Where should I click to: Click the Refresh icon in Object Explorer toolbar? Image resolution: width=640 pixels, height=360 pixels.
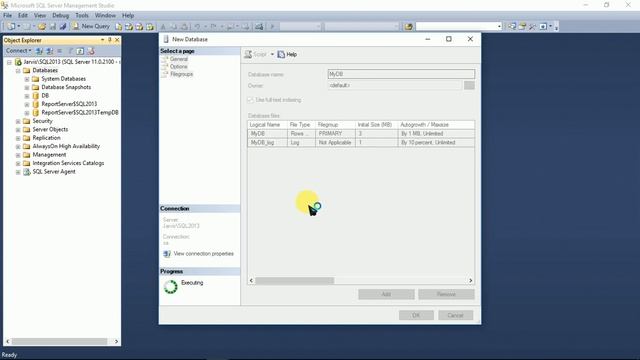[x=80, y=51]
